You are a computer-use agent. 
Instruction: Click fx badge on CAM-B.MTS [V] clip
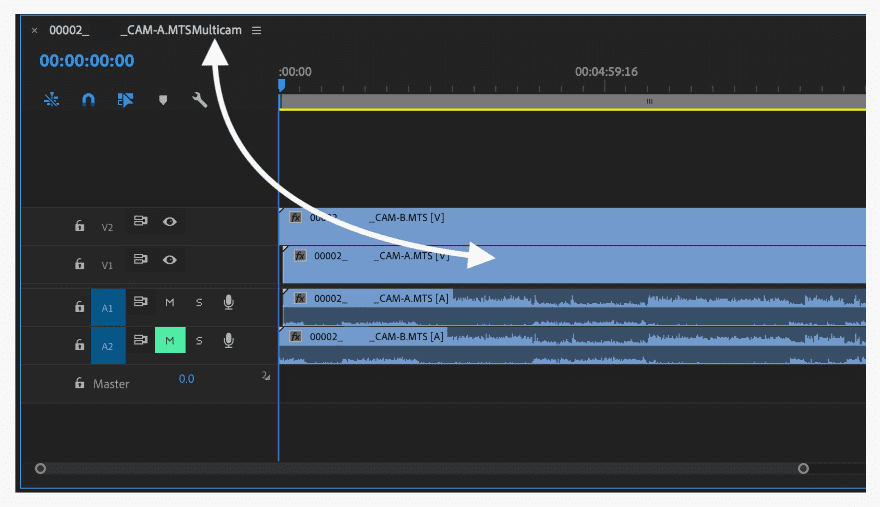pos(296,218)
